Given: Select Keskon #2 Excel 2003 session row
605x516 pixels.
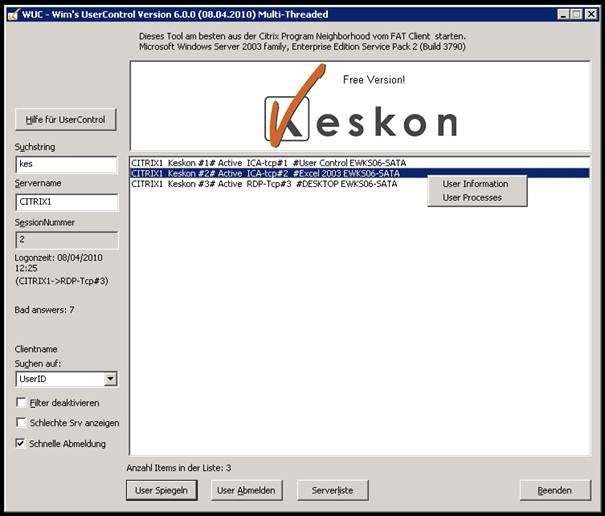Looking at the screenshot, I should pyautogui.click(x=360, y=173).
